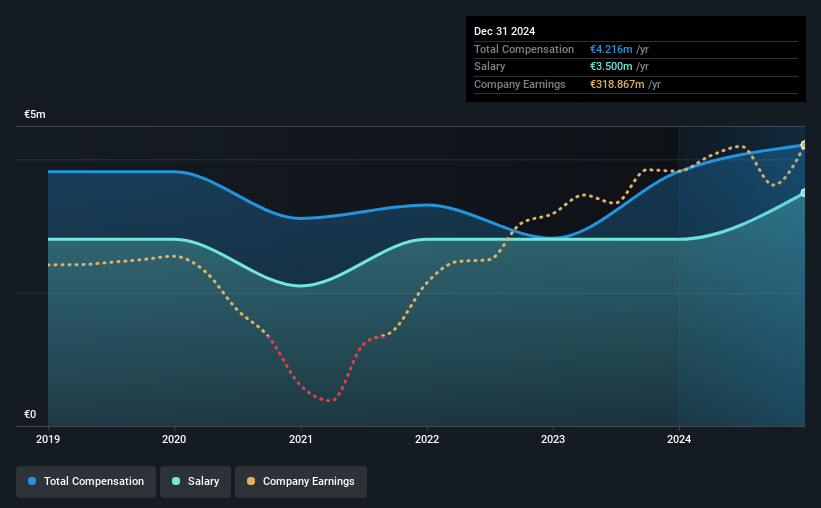
Task: Select the 2020 x-axis label
Action: (174, 439)
